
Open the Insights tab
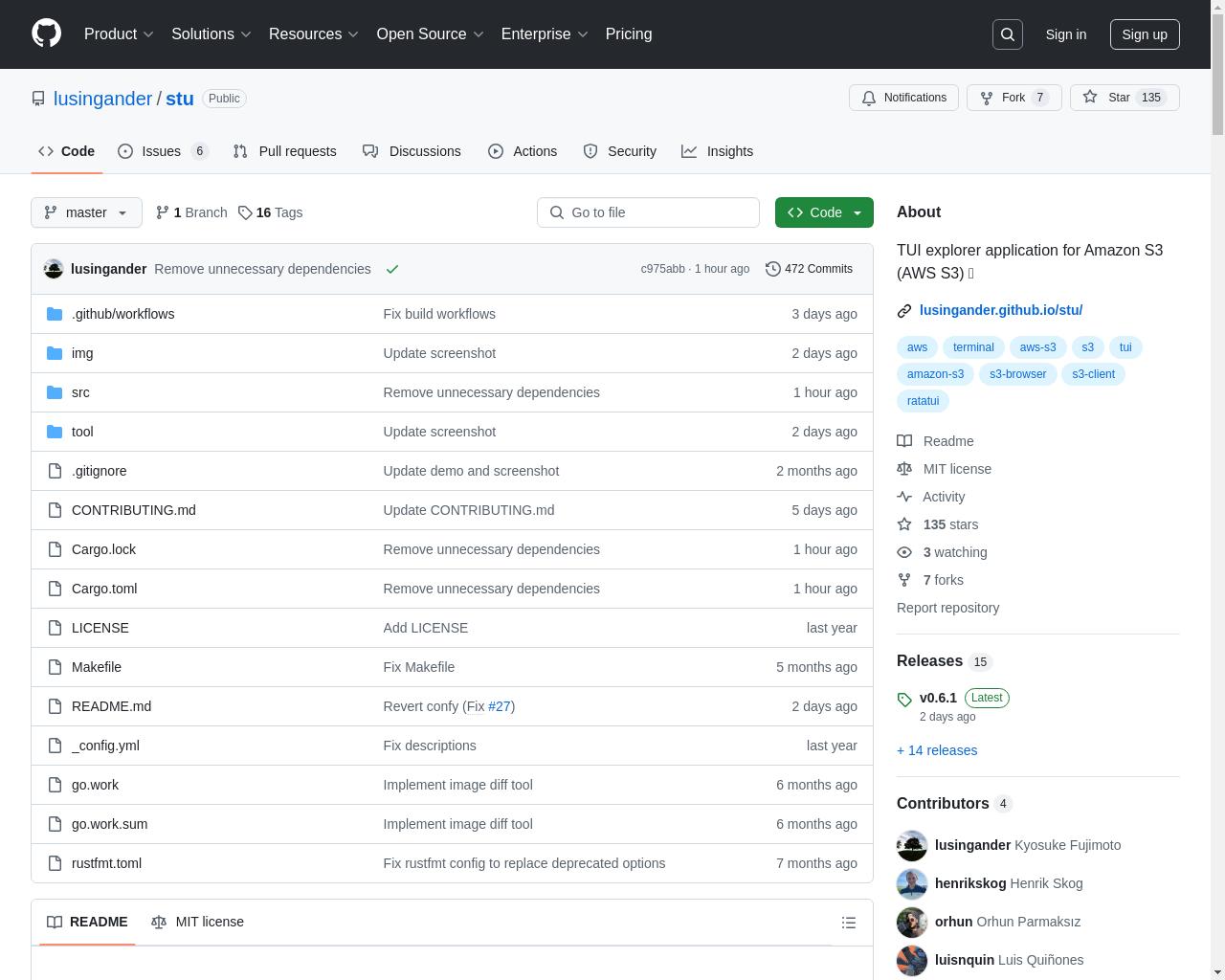(x=718, y=151)
